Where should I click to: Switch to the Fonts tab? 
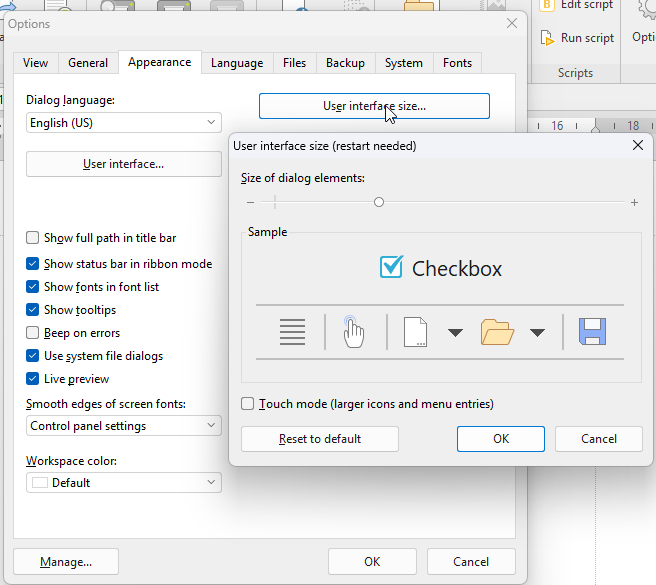(x=457, y=63)
